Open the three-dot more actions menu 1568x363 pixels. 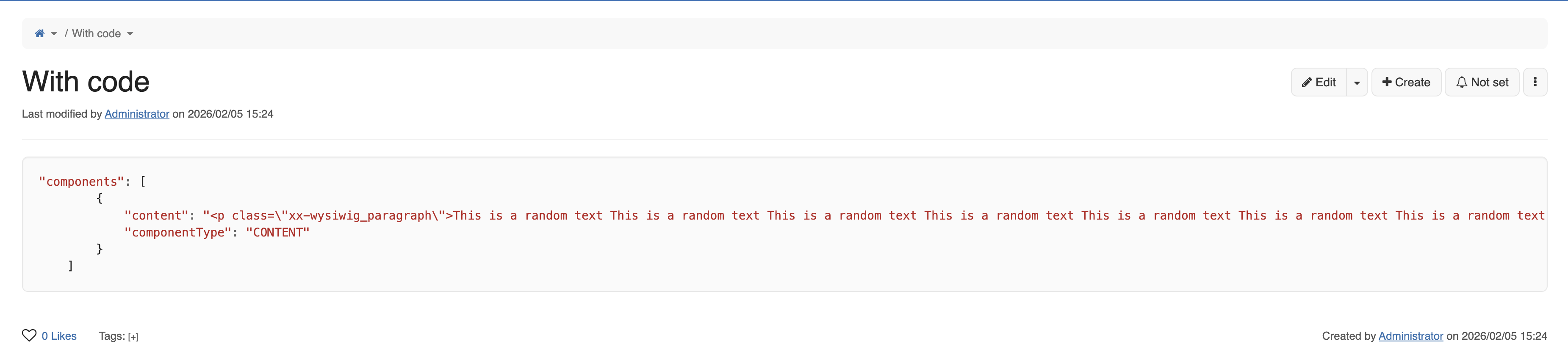pyautogui.click(x=1535, y=82)
